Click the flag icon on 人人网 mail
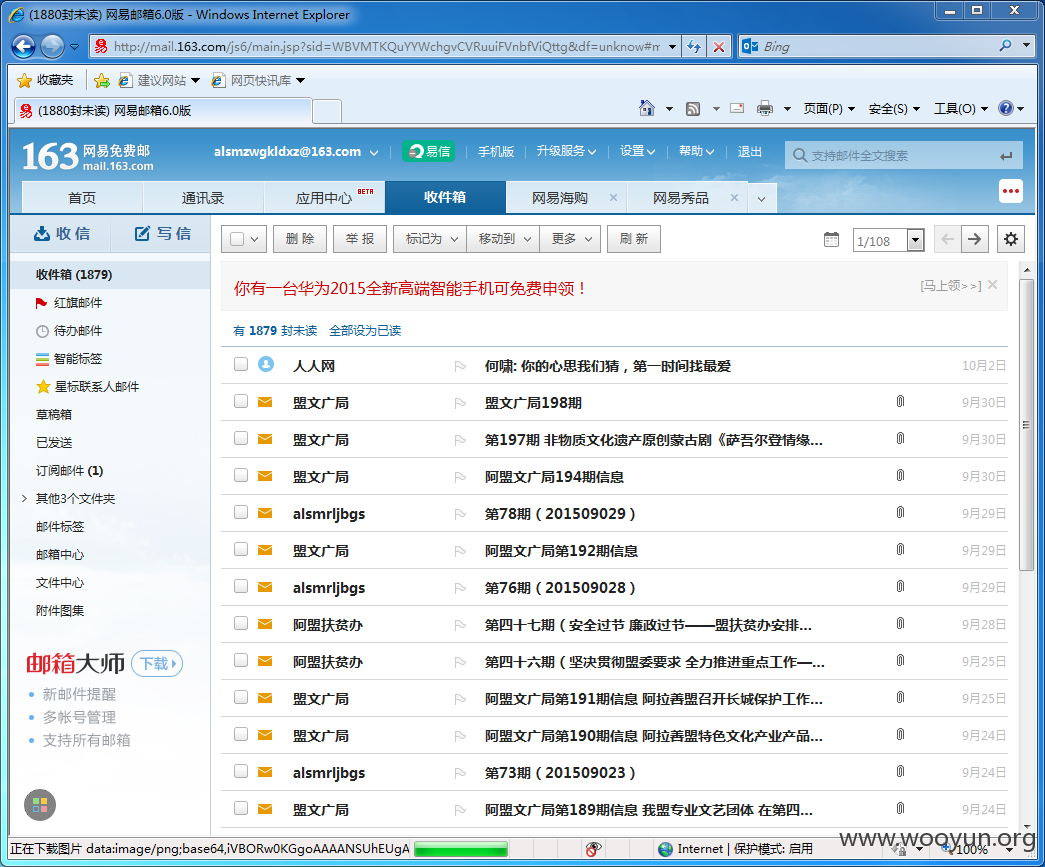The image size is (1045, 867). click(x=460, y=366)
